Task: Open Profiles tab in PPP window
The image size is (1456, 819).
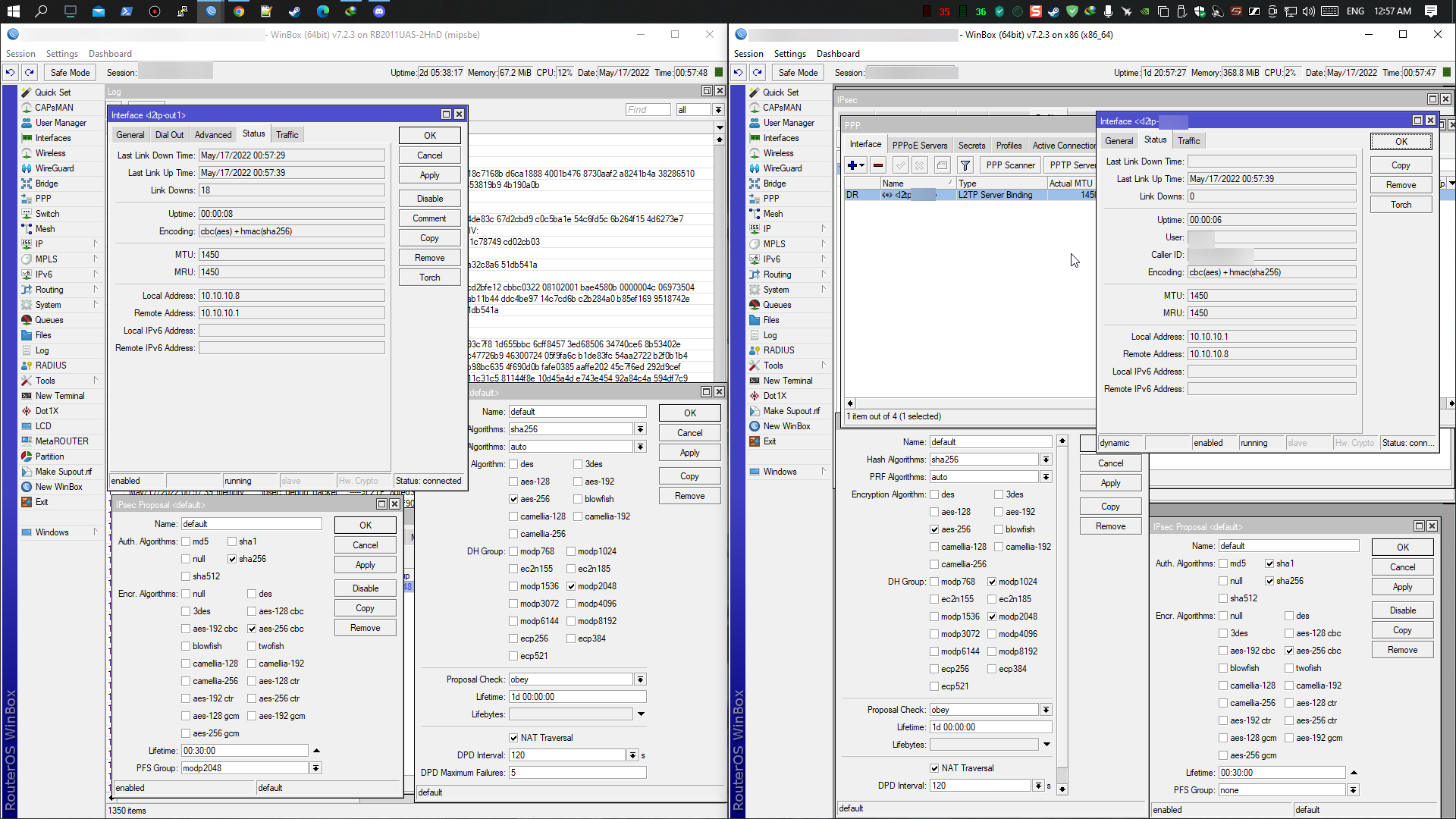Action: tap(1009, 146)
